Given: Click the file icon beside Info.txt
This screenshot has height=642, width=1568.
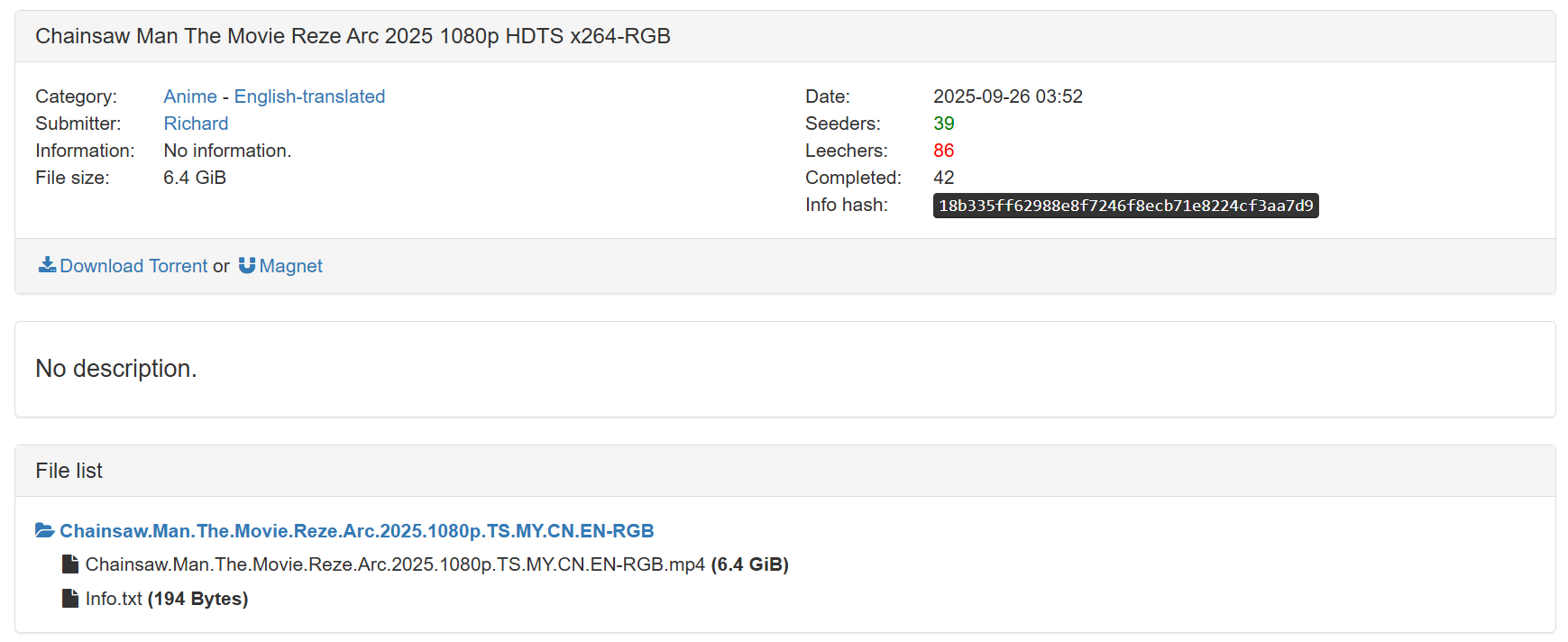Looking at the screenshot, I should 70,599.
